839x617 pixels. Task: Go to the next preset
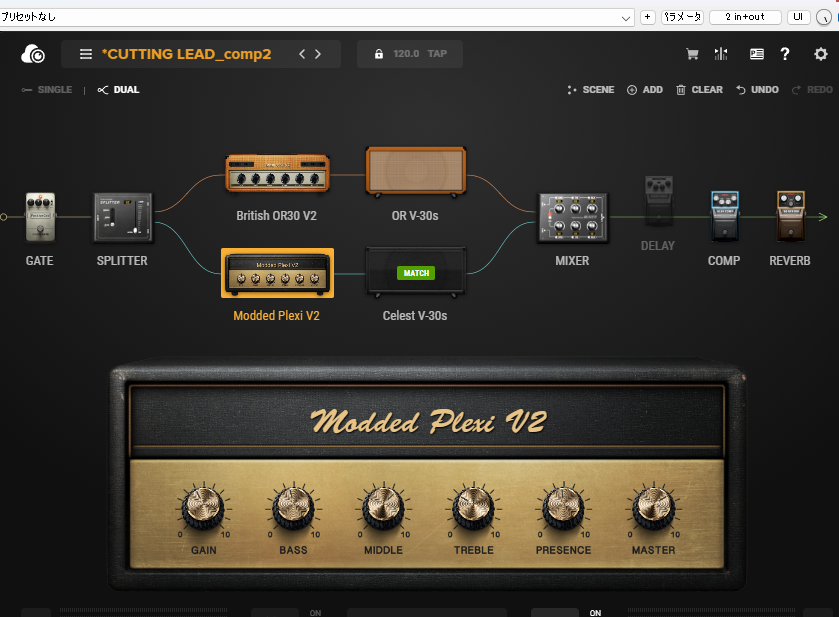click(x=319, y=54)
